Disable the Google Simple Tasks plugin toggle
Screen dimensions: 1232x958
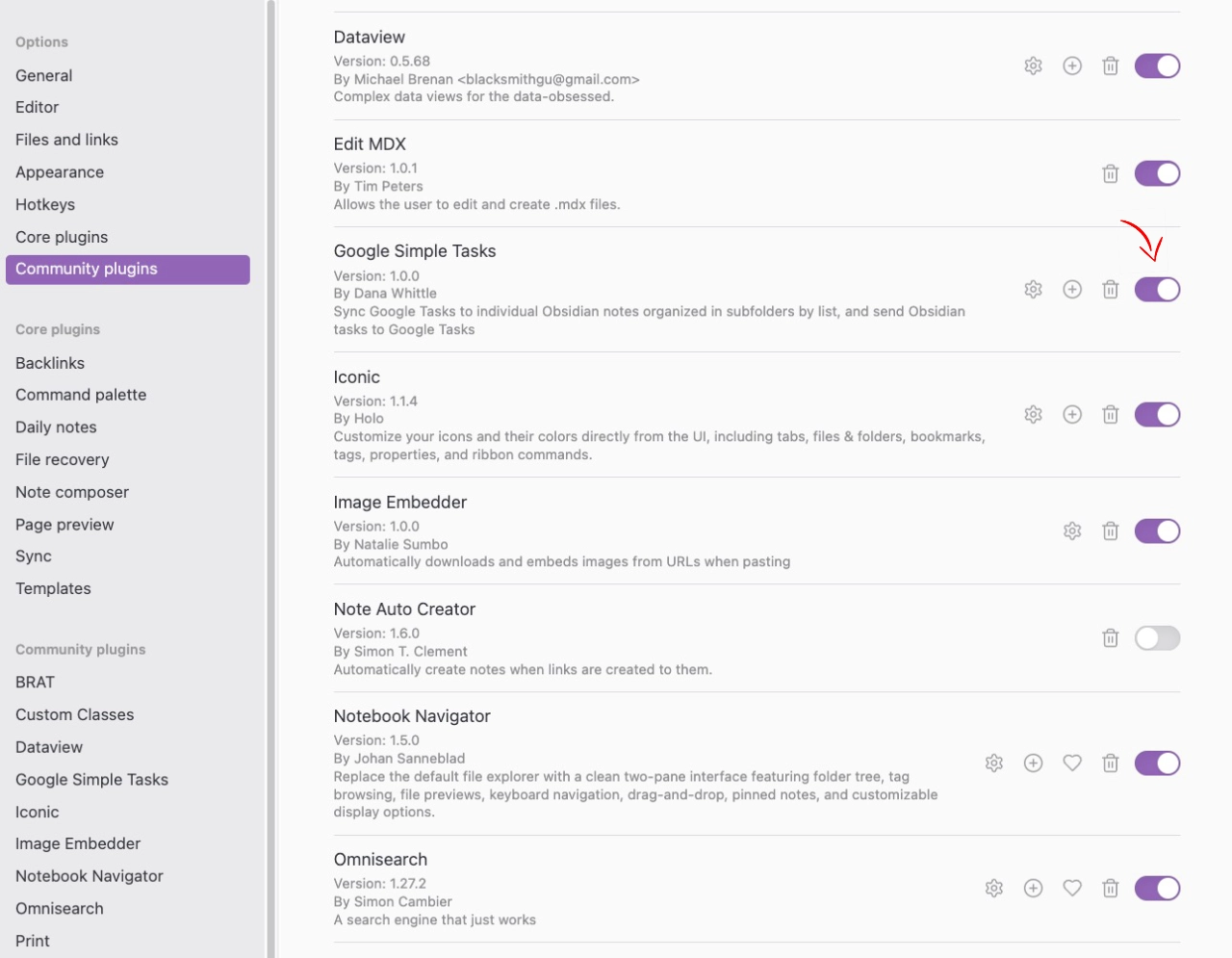tap(1156, 290)
